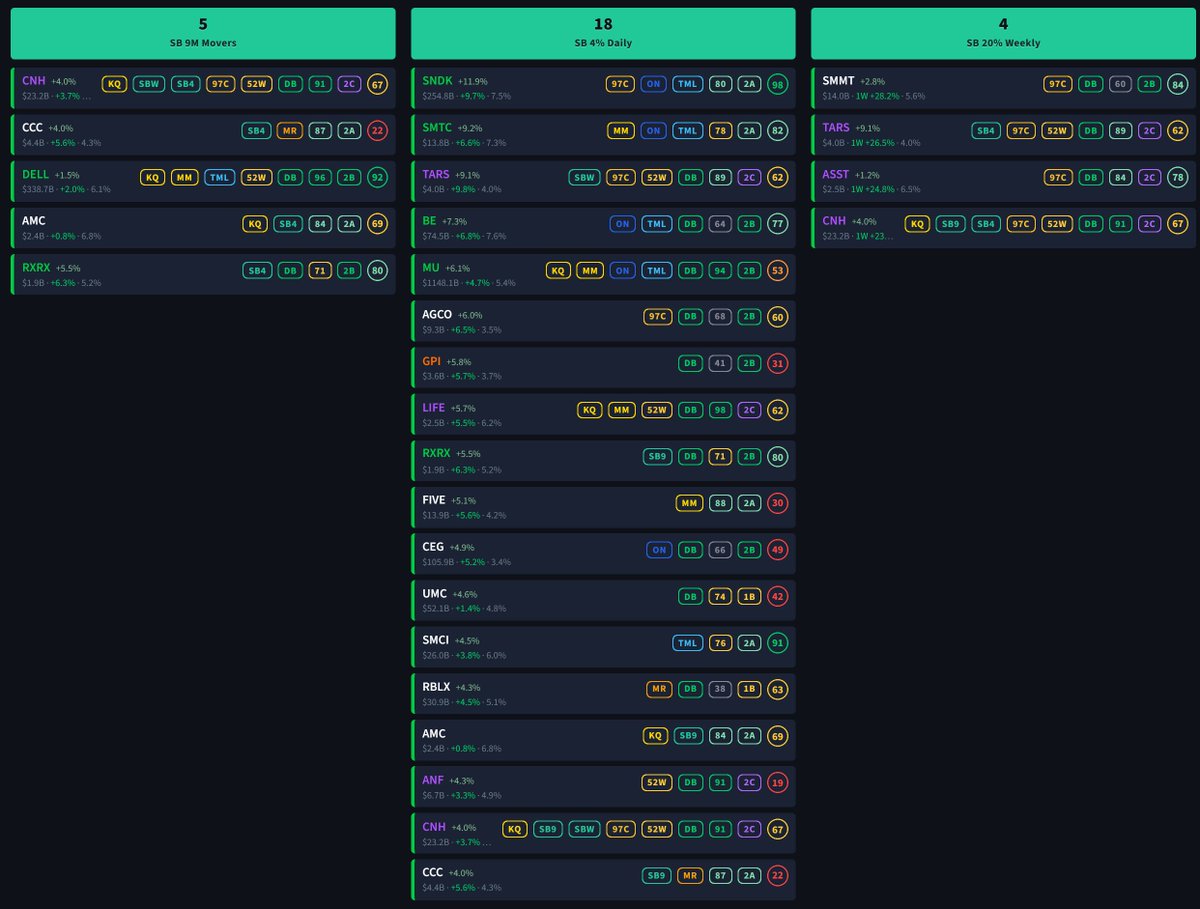
Task: Click the 1B badge on the UMC row
Action: click(748, 596)
